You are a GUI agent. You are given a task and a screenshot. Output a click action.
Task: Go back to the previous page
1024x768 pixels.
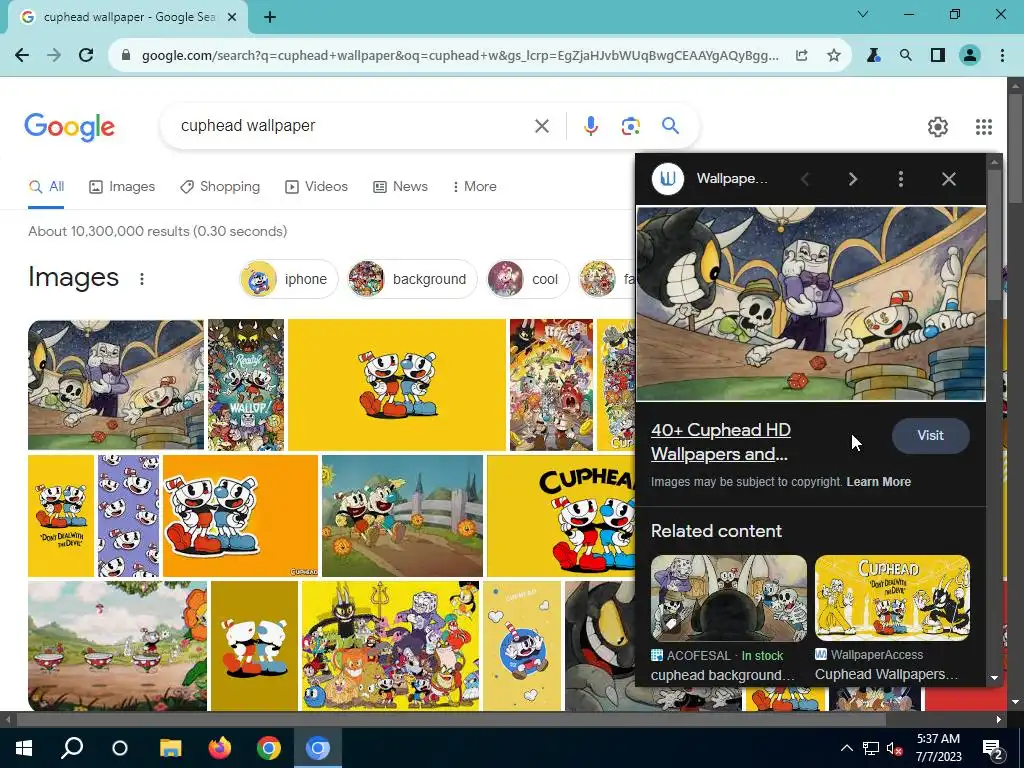pos(22,56)
